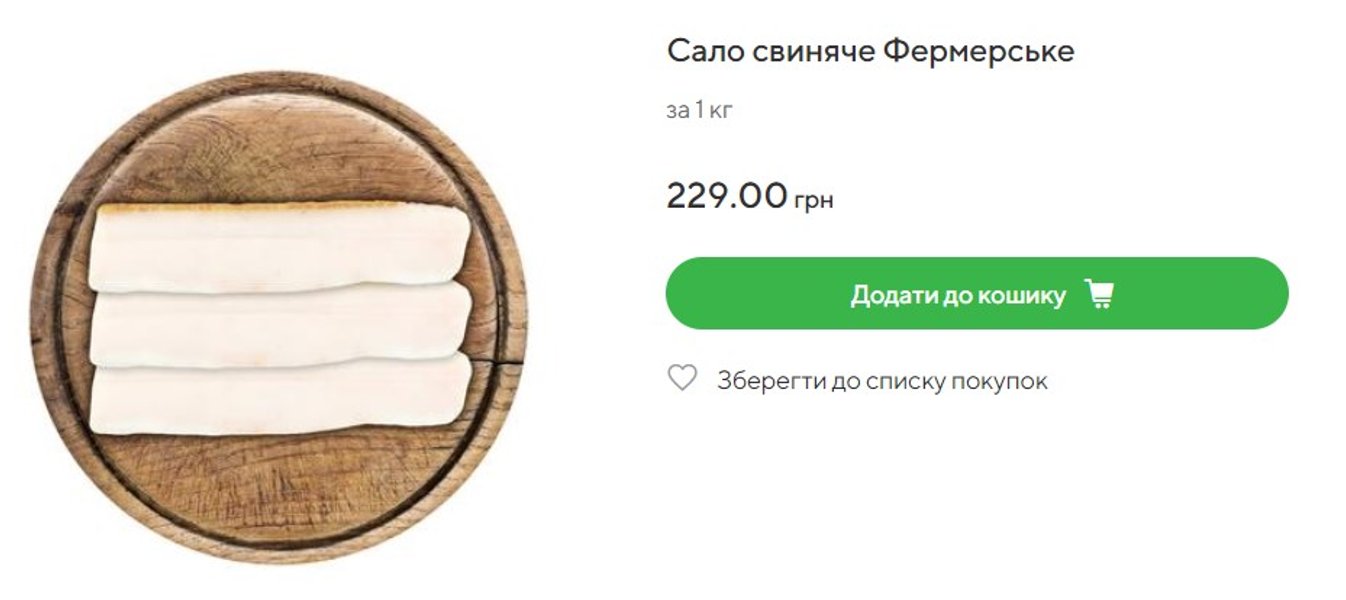Viewport: 1346px width, 600px height.
Task: Click the heart icon to favorite product
Action: [682, 378]
